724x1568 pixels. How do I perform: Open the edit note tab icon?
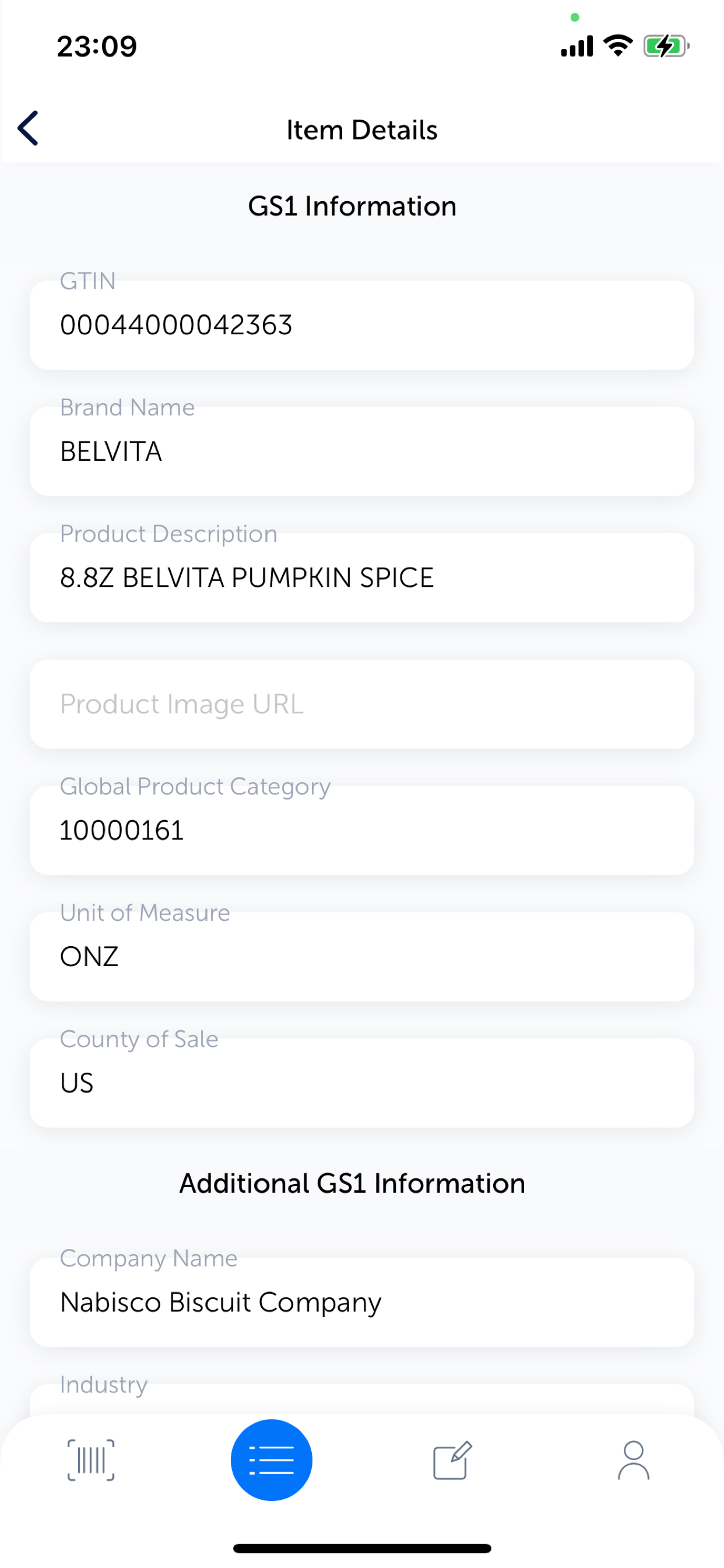452,1460
